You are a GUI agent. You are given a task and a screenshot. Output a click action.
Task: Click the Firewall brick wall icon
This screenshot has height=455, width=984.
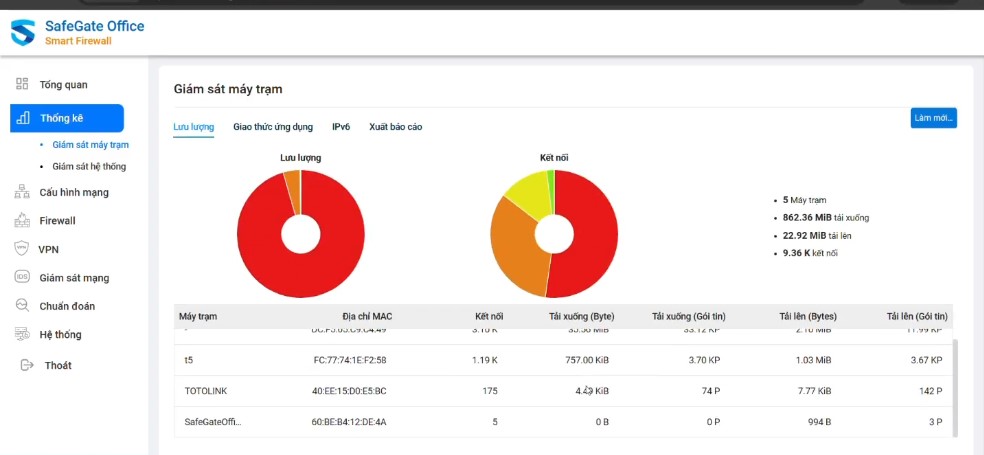(22, 220)
